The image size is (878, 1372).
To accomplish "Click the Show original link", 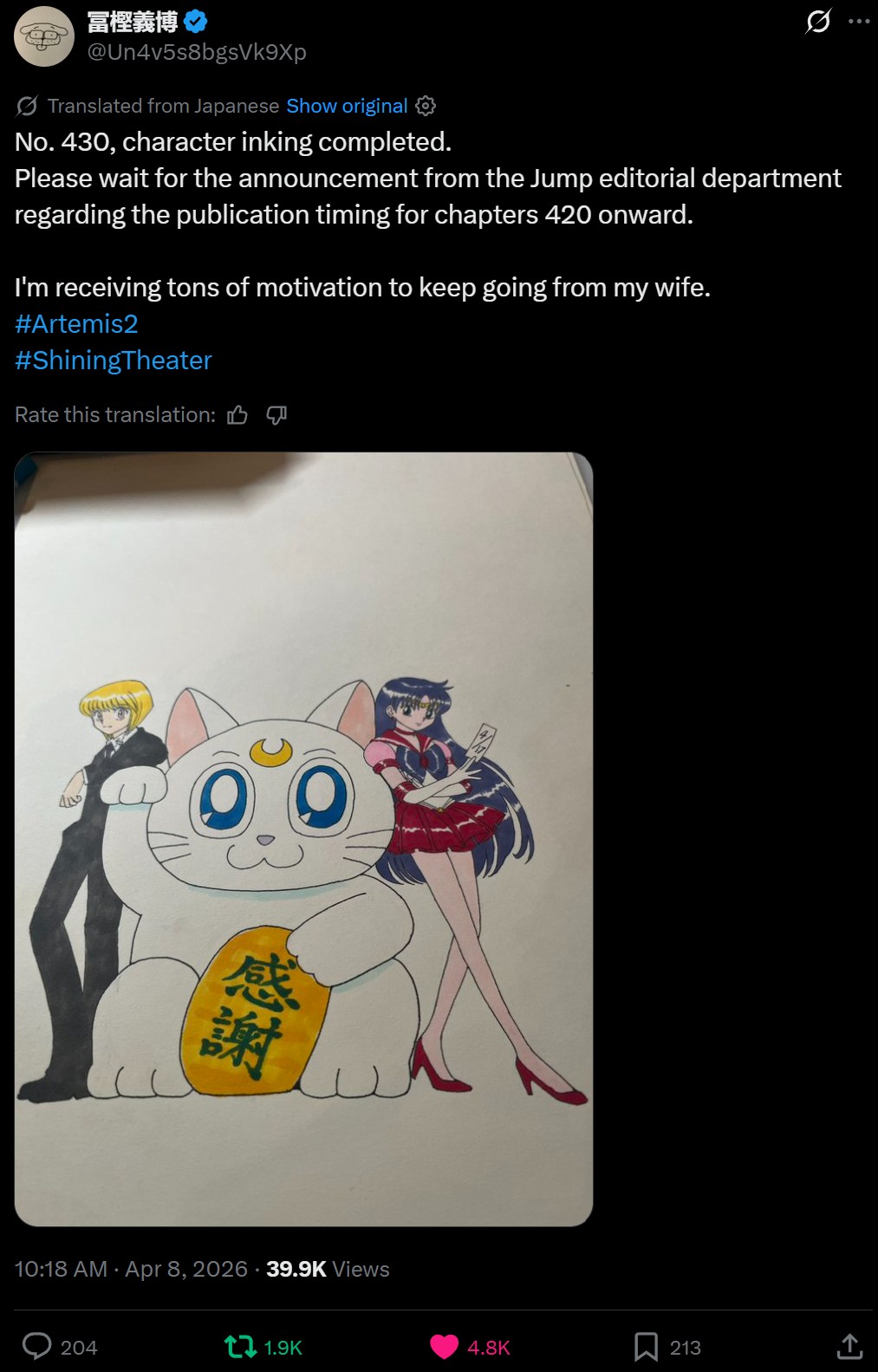I will coord(347,106).
